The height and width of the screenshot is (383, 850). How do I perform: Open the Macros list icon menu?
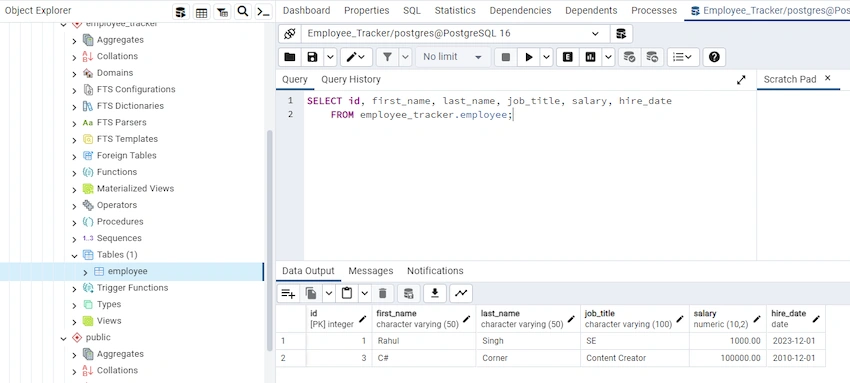682,57
